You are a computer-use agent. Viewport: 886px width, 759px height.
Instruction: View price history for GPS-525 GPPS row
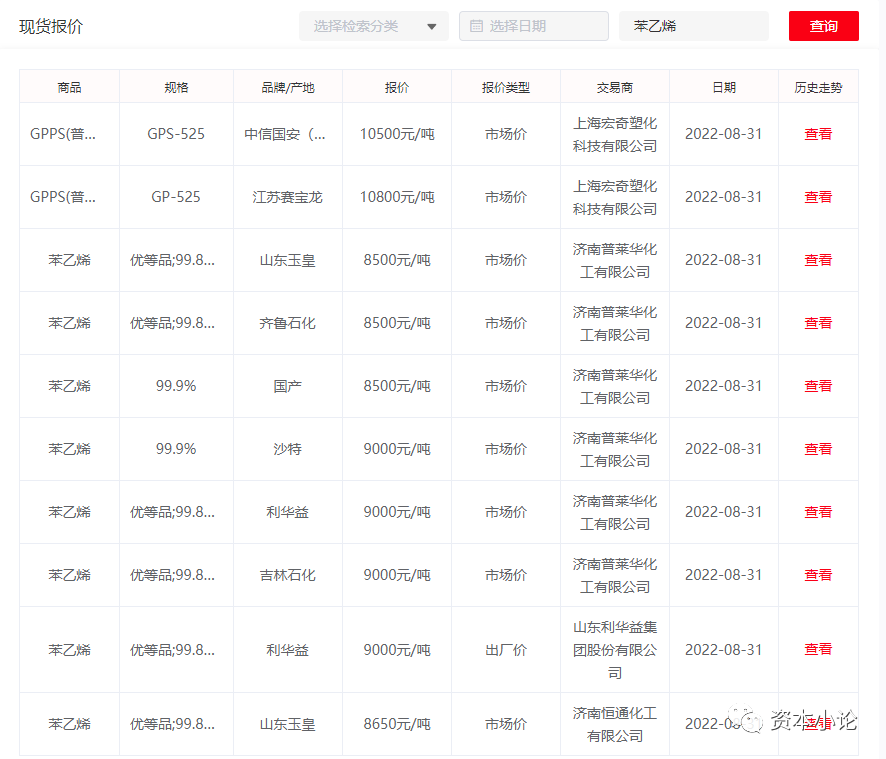coord(818,133)
